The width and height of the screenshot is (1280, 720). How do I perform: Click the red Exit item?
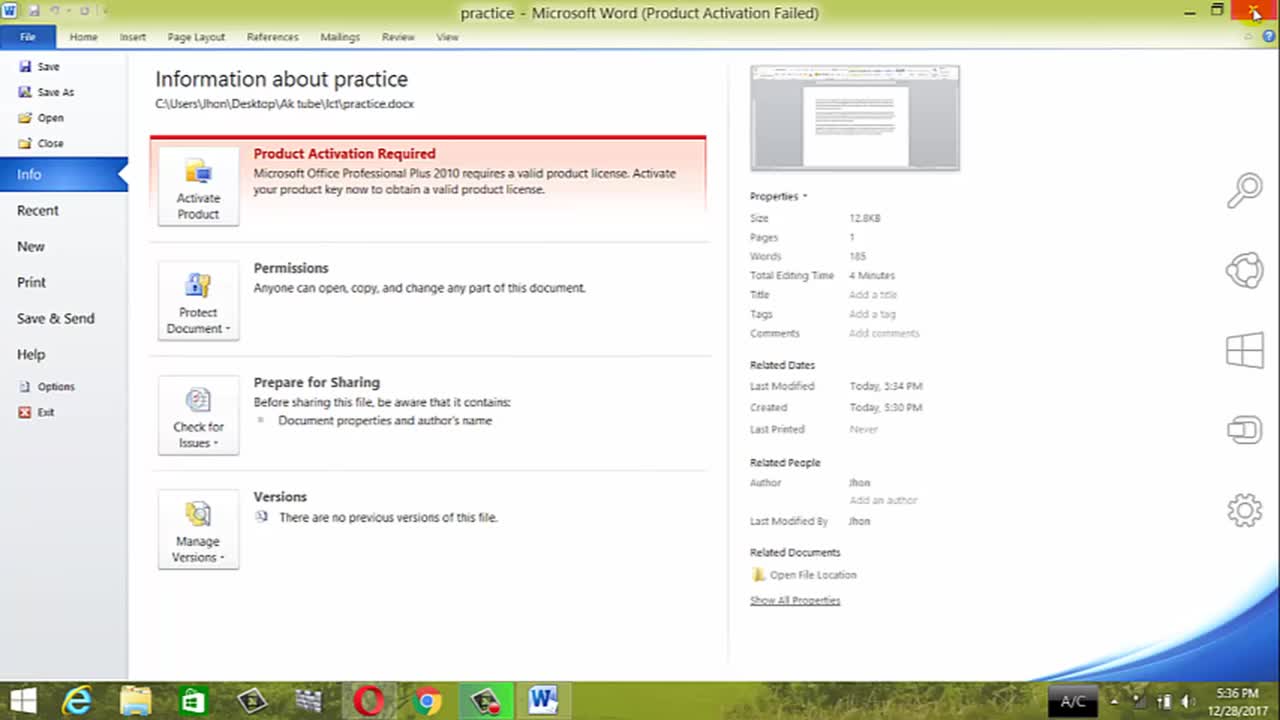point(37,412)
